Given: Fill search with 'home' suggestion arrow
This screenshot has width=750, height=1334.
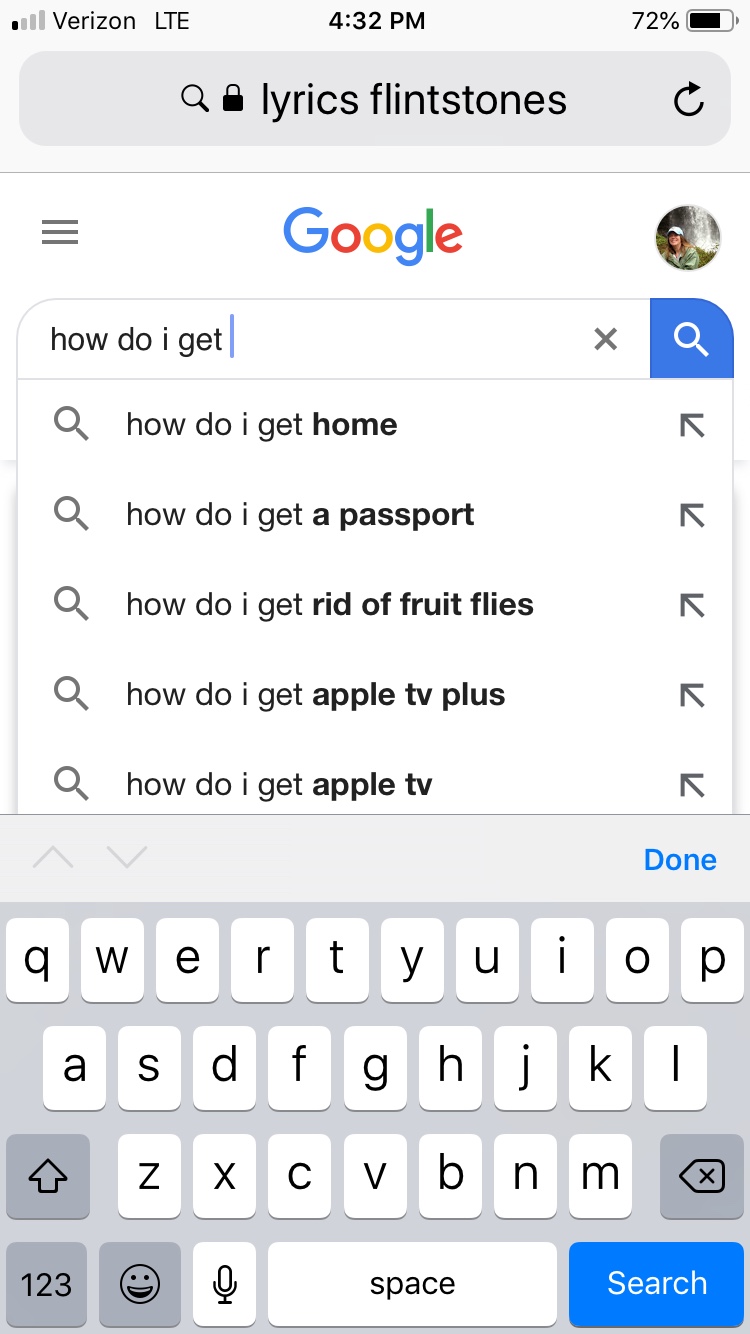Looking at the screenshot, I should tap(692, 425).
